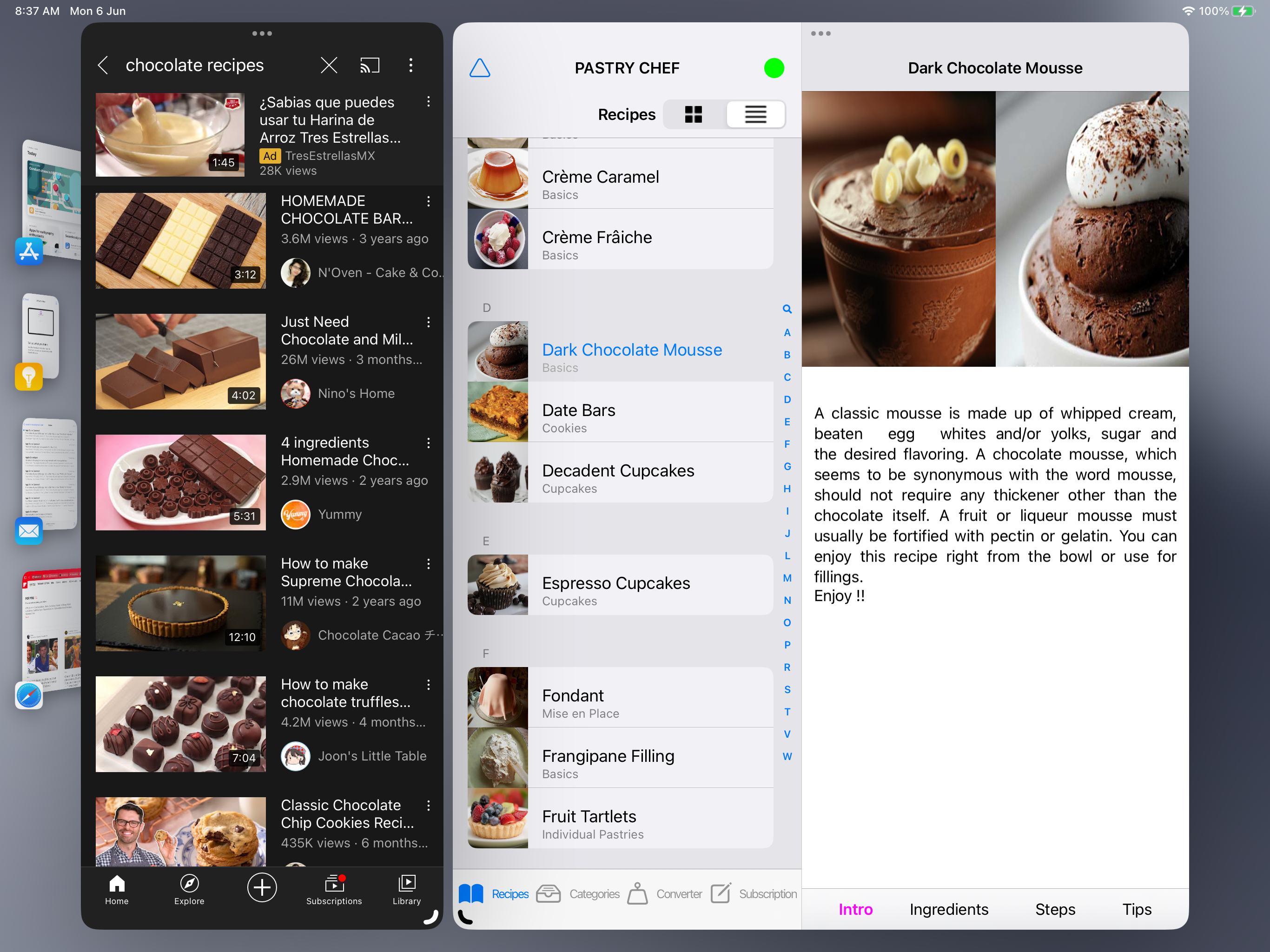Viewport: 1270px width, 952px height.
Task: Open Chocolate Cacao channel avatar
Action: pos(296,635)
